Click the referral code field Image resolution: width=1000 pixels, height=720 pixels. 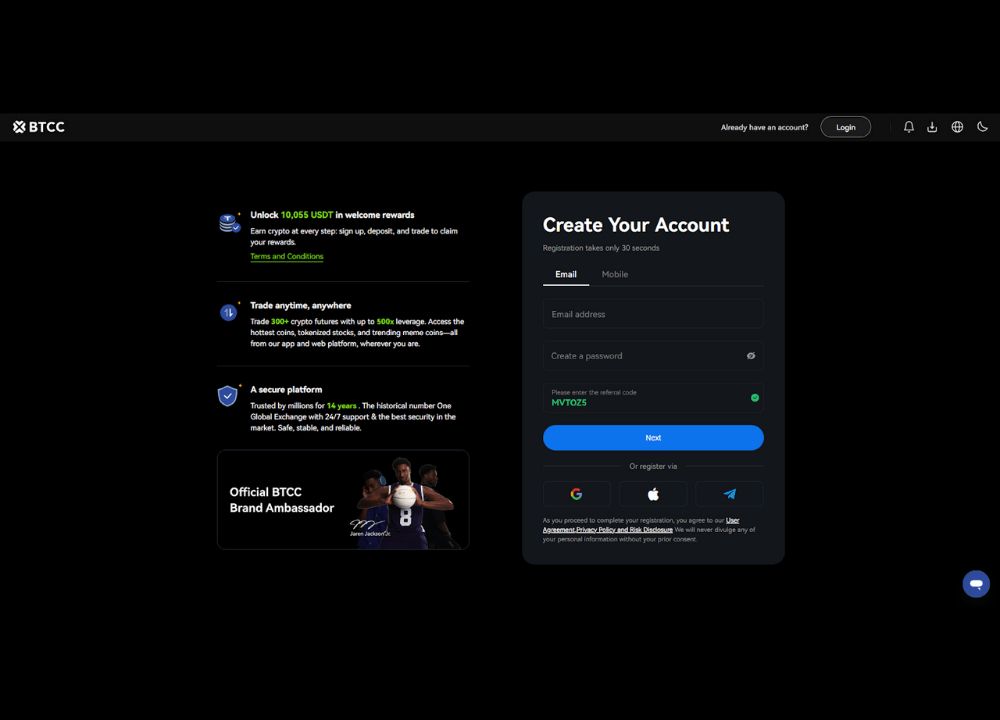click(x=640, y=398)
